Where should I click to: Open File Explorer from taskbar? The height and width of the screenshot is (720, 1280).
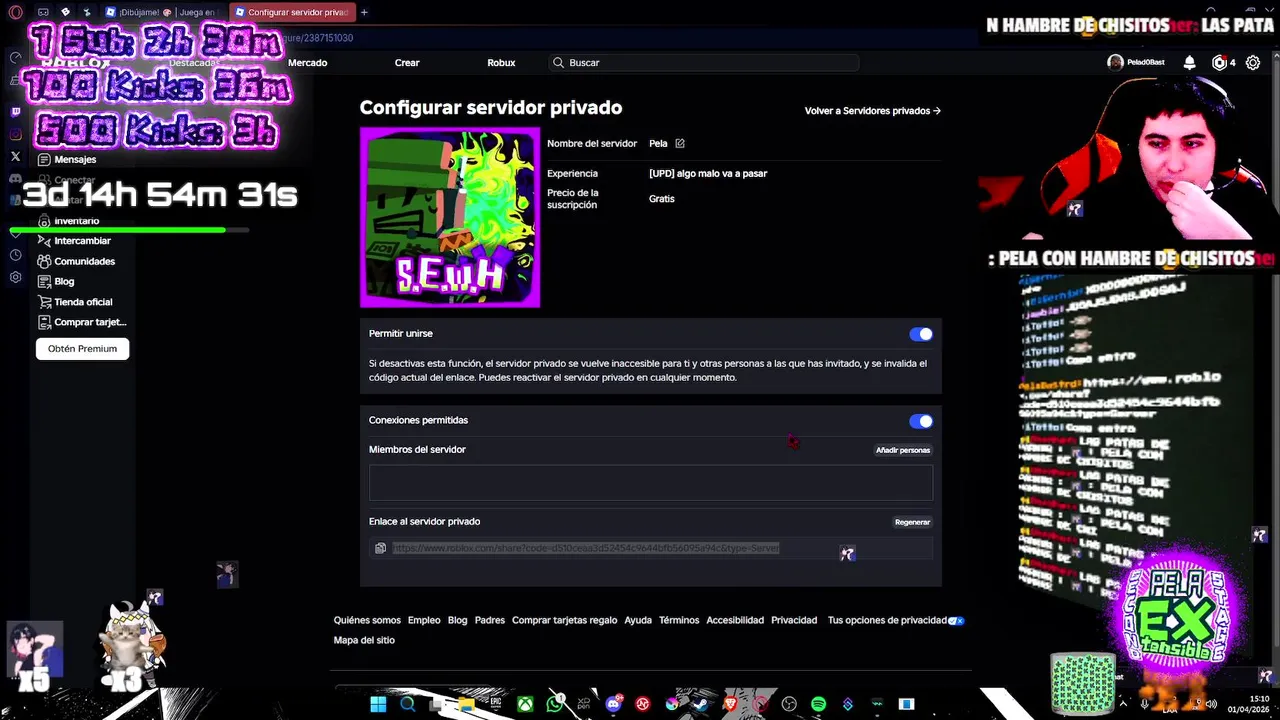pos(466,704)
